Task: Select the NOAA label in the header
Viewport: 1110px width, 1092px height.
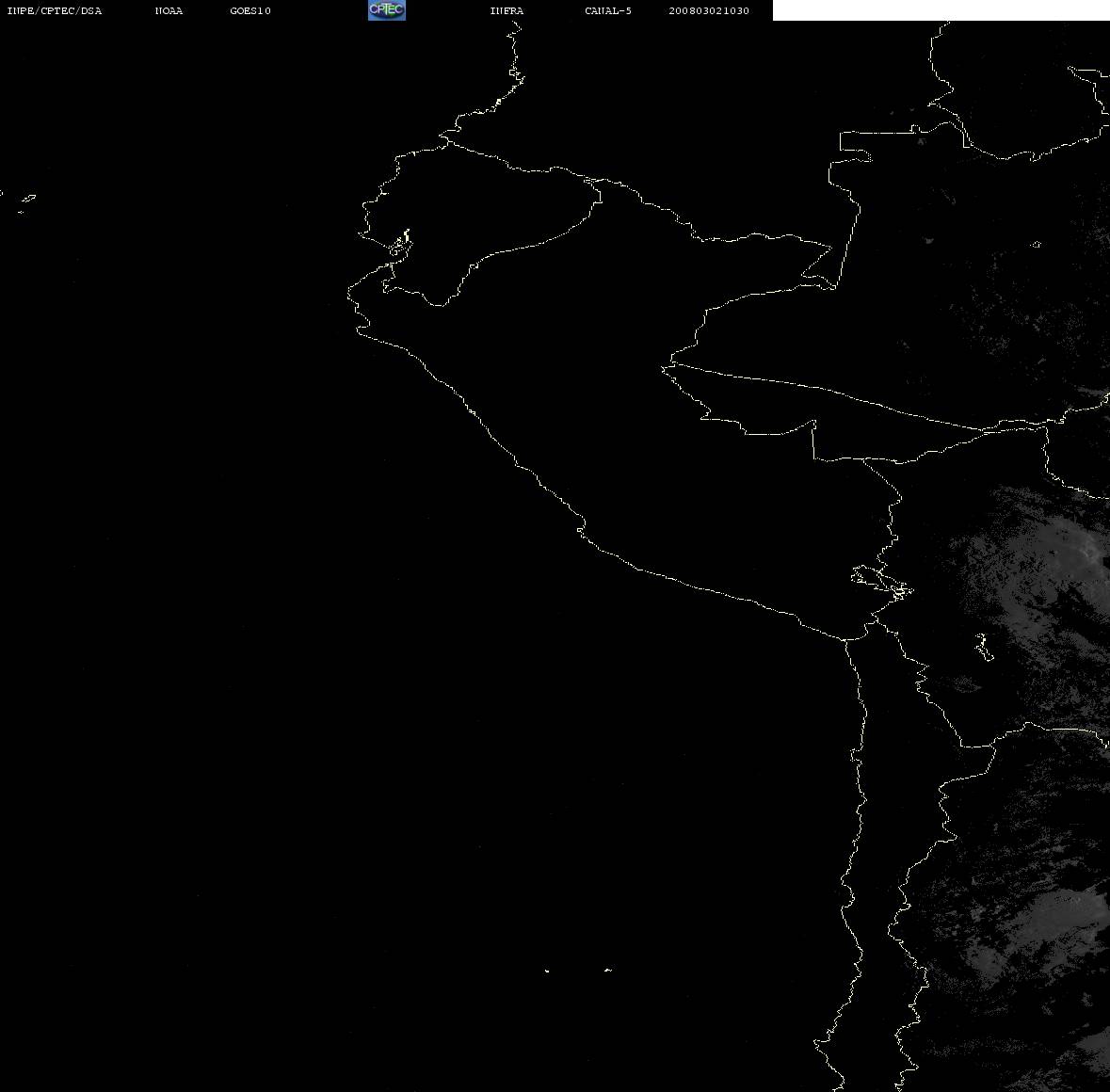Action: pyautogui.click(x=169, y=10)
